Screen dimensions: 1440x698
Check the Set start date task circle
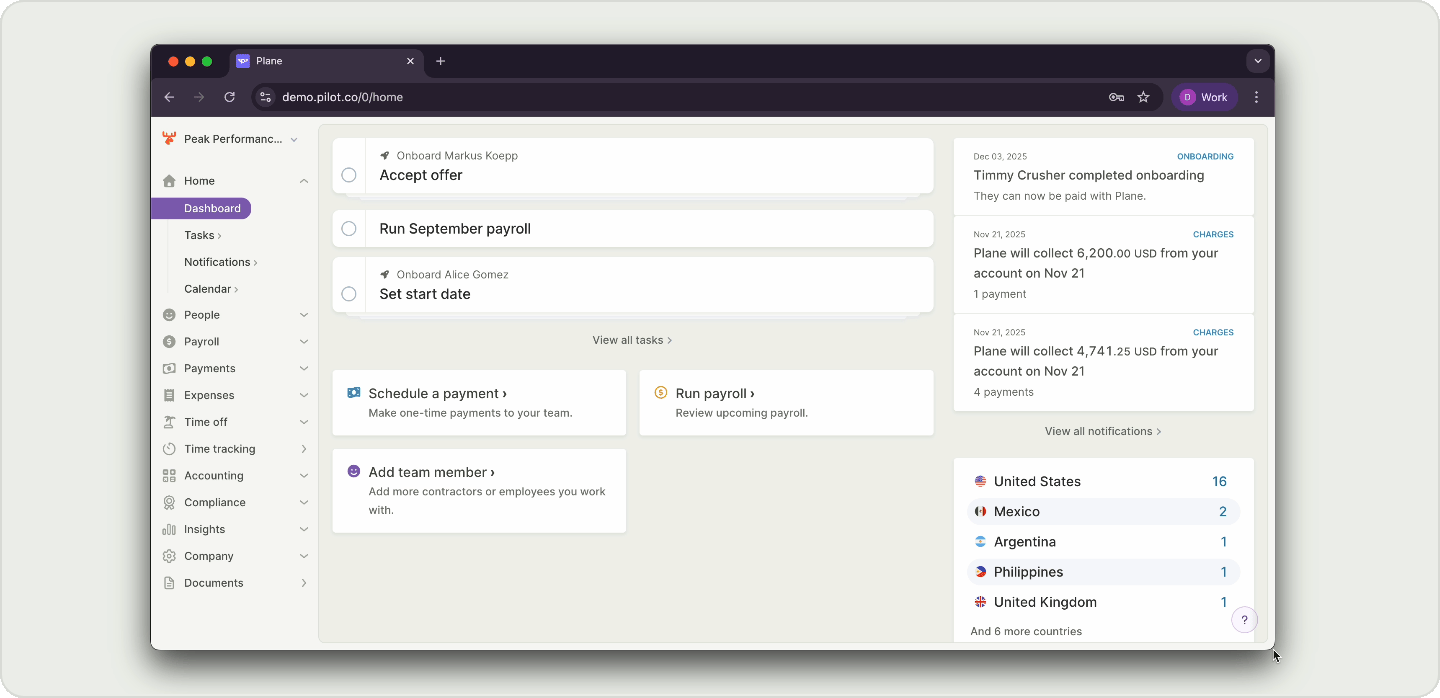348,293
